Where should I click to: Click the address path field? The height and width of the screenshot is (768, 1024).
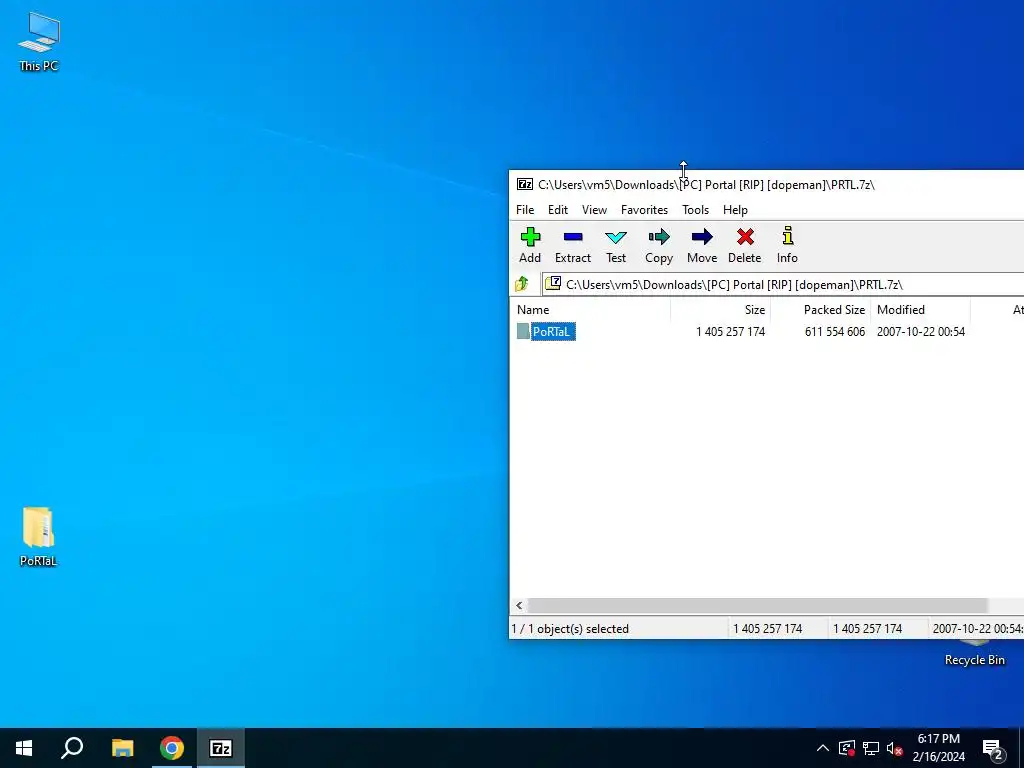[784, 284]
